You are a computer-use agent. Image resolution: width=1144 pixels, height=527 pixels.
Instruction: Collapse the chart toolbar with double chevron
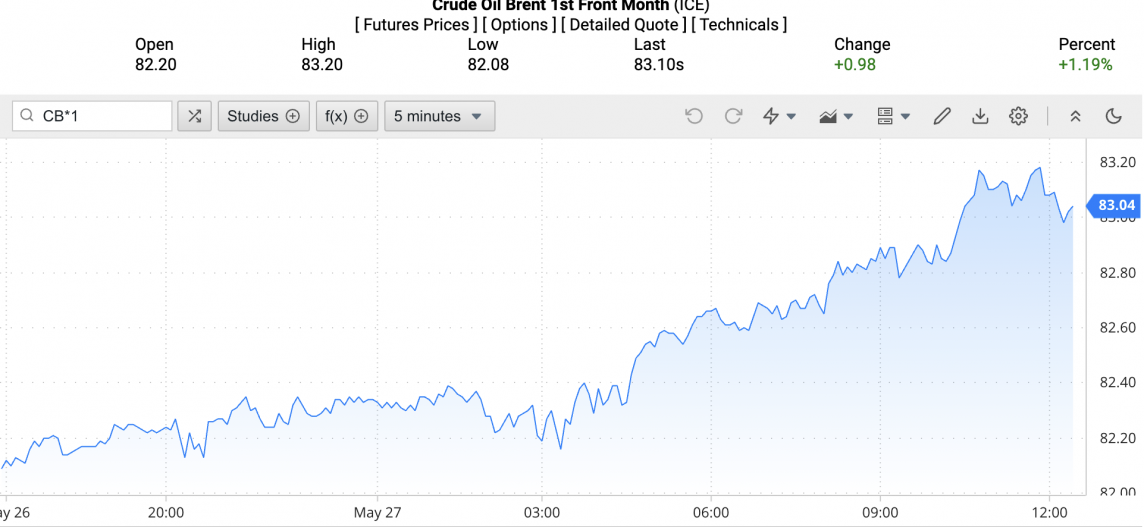1075,116
